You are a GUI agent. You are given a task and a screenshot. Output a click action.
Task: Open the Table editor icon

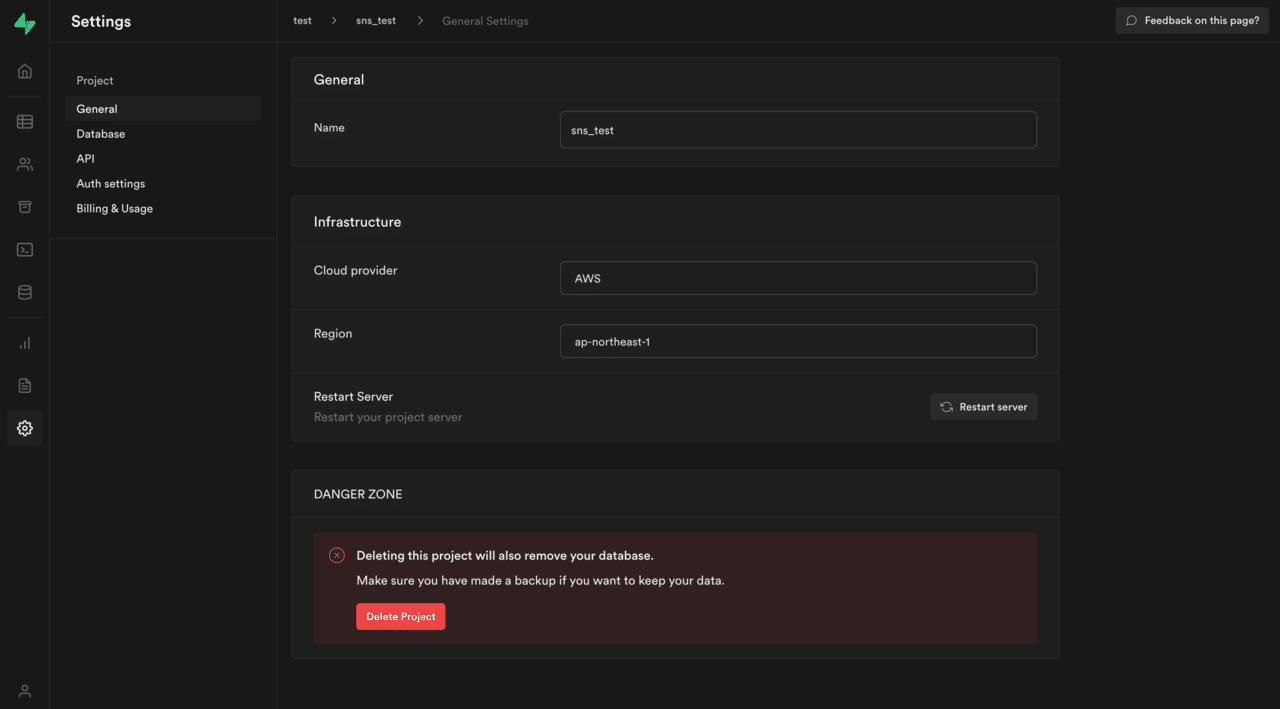[25, 122]
